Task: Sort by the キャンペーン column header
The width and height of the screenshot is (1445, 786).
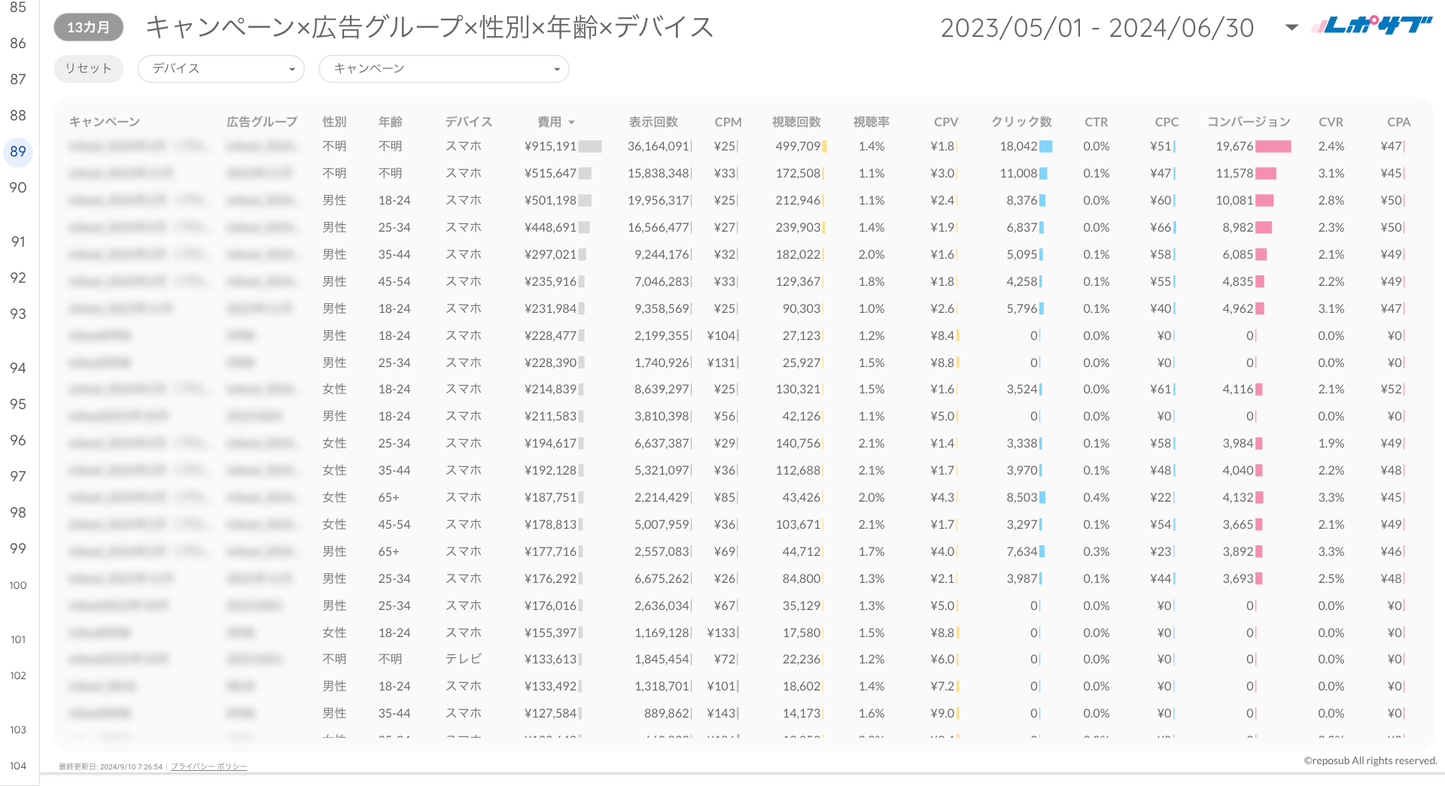Action: coord(104,122)
